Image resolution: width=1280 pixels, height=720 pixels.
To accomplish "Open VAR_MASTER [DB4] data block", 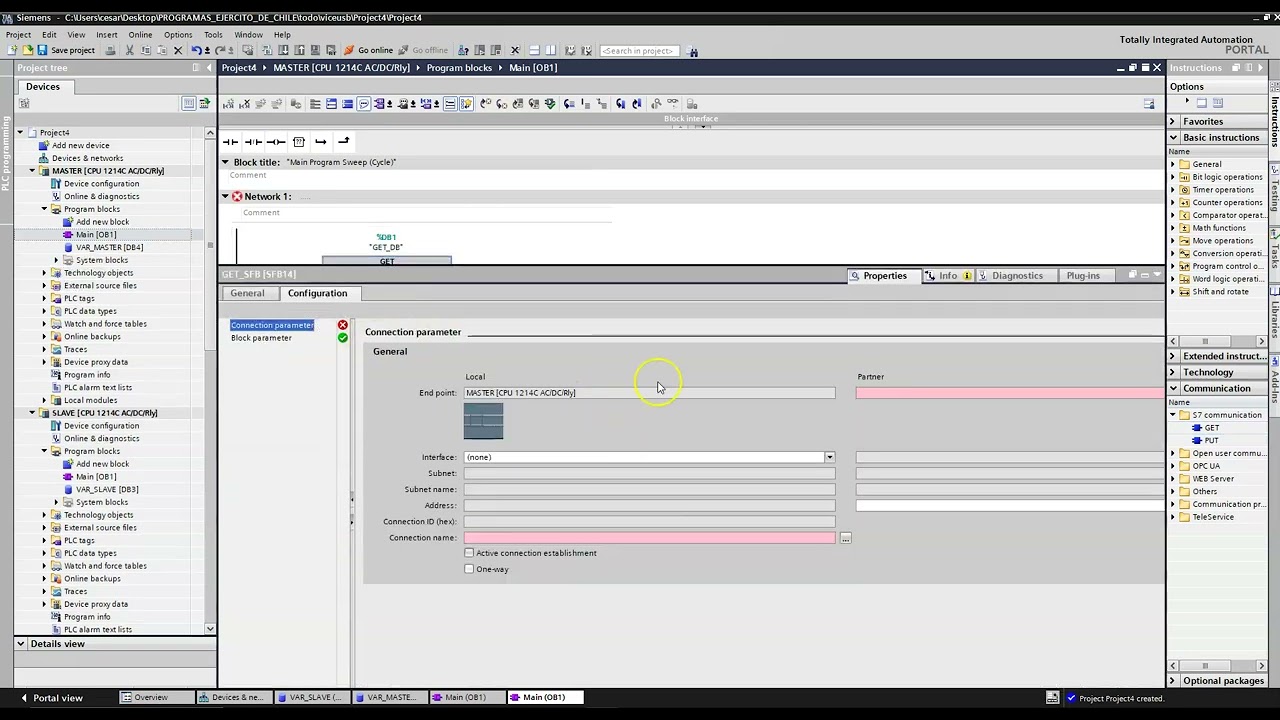I will pos(109,247).
